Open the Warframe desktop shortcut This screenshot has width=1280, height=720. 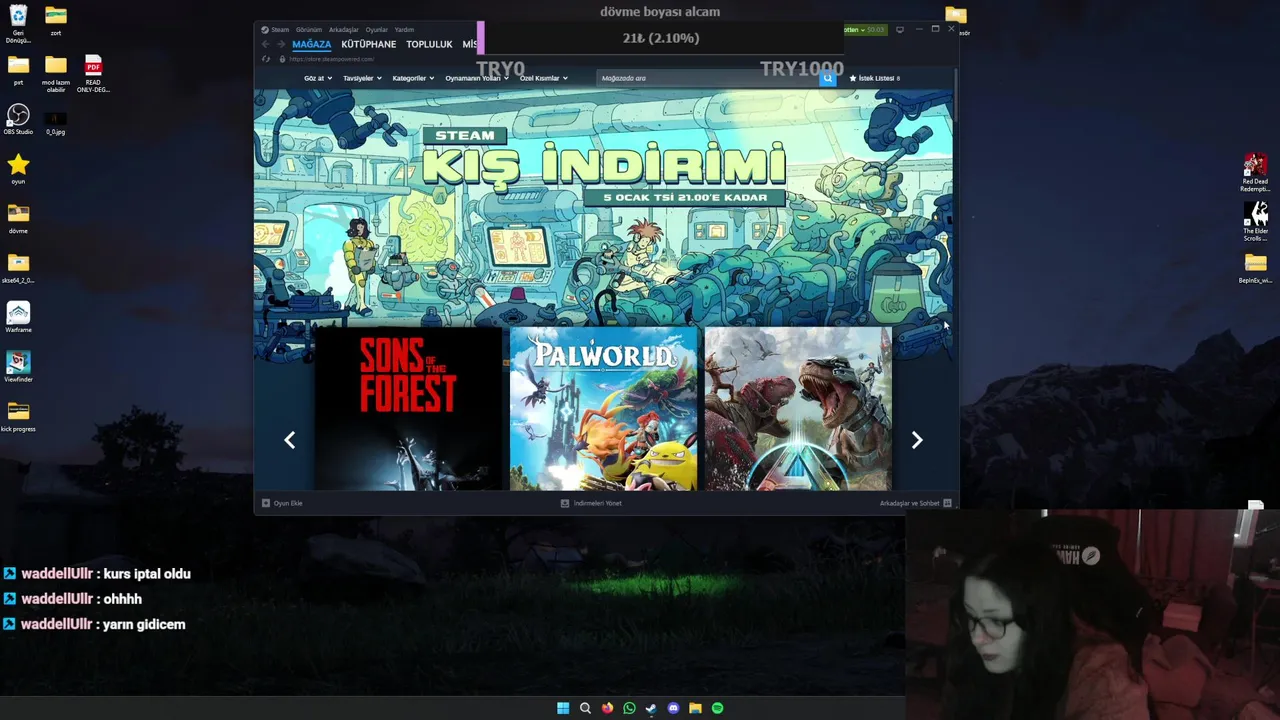pyautogui.click(x=18, y=317)
